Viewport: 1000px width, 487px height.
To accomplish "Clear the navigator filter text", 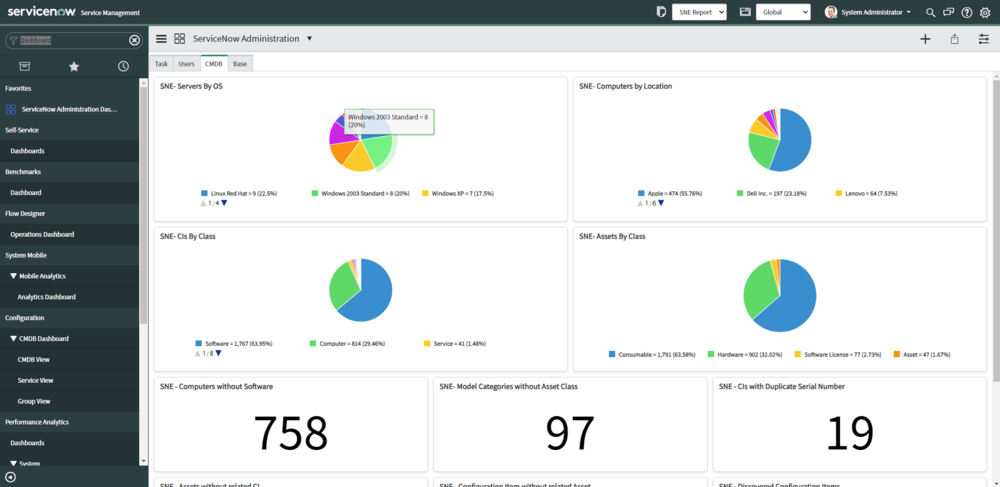I will coord(135,40).
